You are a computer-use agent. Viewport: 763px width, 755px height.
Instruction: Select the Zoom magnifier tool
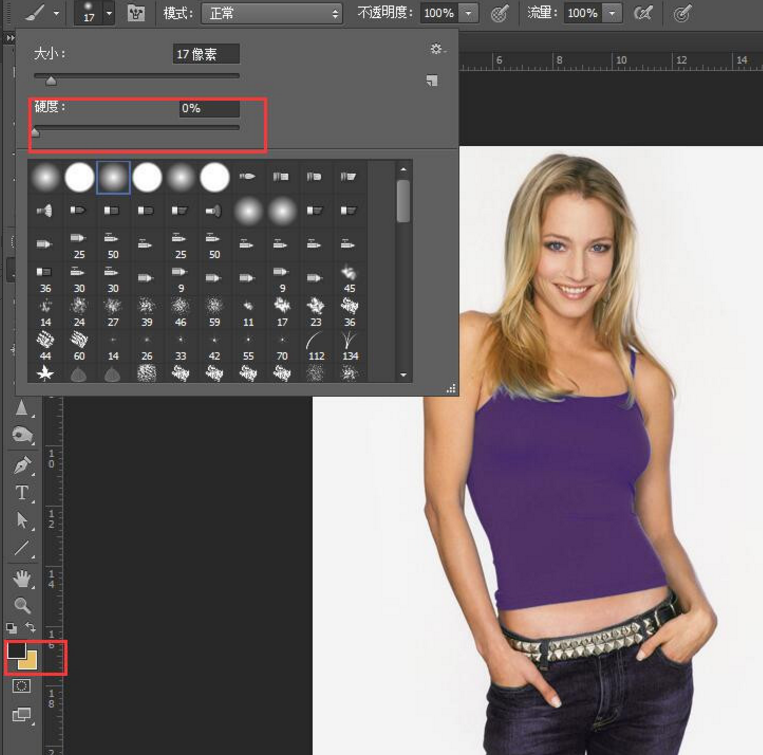click(x=22, y=605)
